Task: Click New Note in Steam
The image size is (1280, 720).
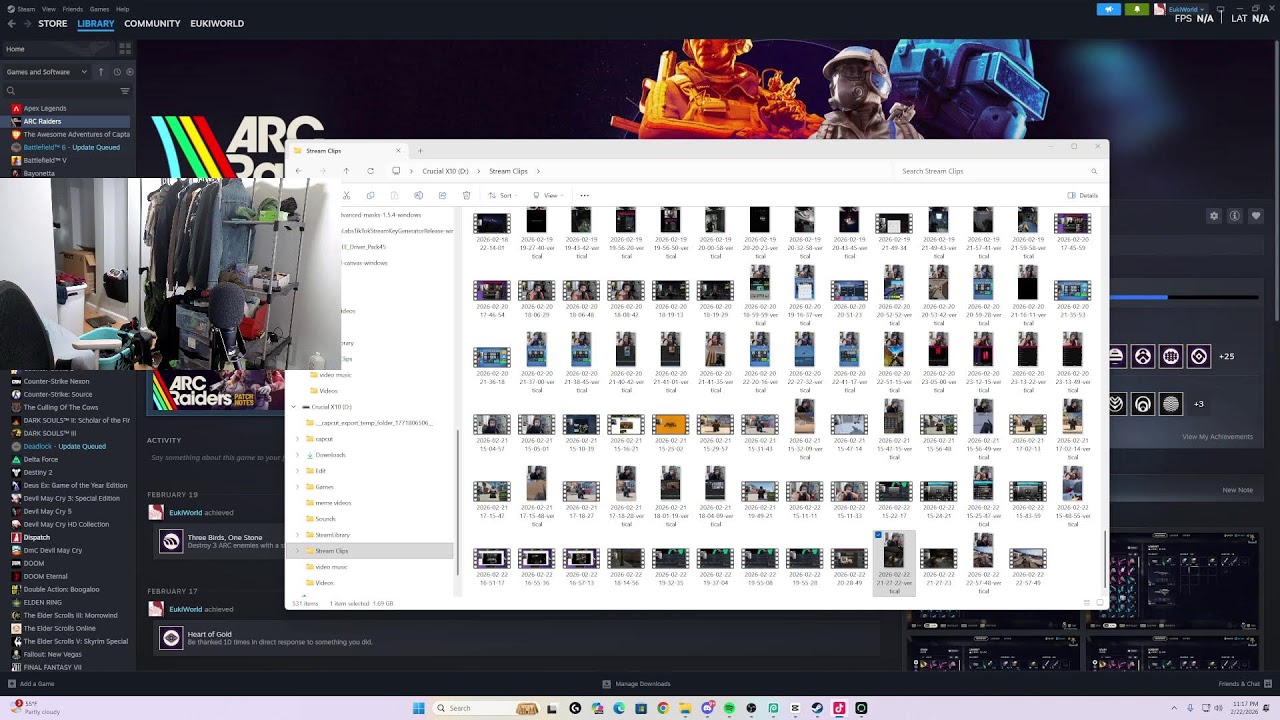Action: (1237, 490)
